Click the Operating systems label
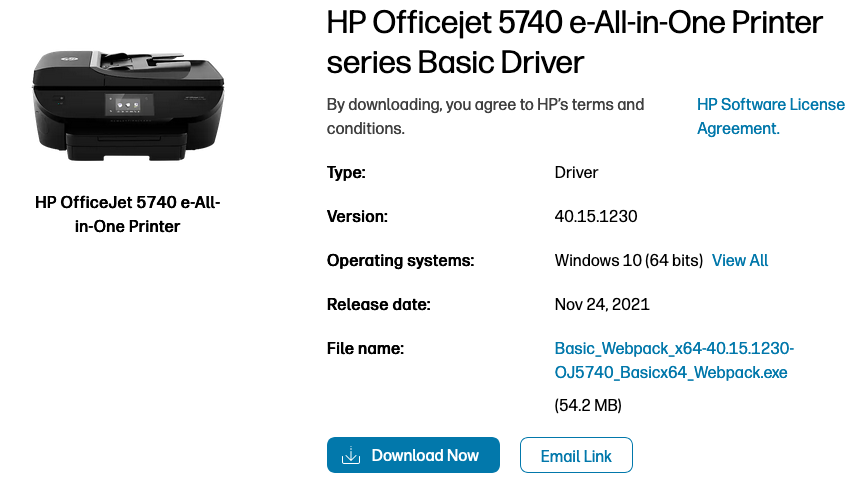The height and width of the screenshot is (482, 866). (x=400, y=260)
